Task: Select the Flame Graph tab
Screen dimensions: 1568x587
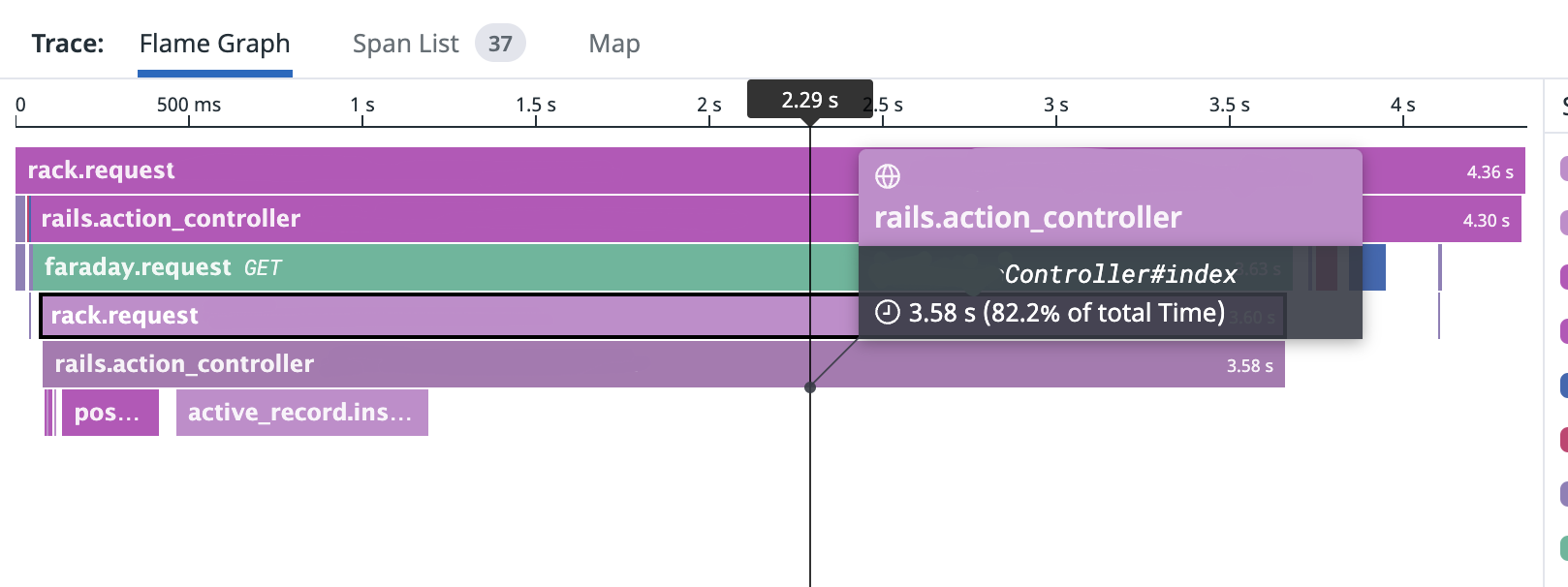Action: pyautogui.click(x=214, y=44)
